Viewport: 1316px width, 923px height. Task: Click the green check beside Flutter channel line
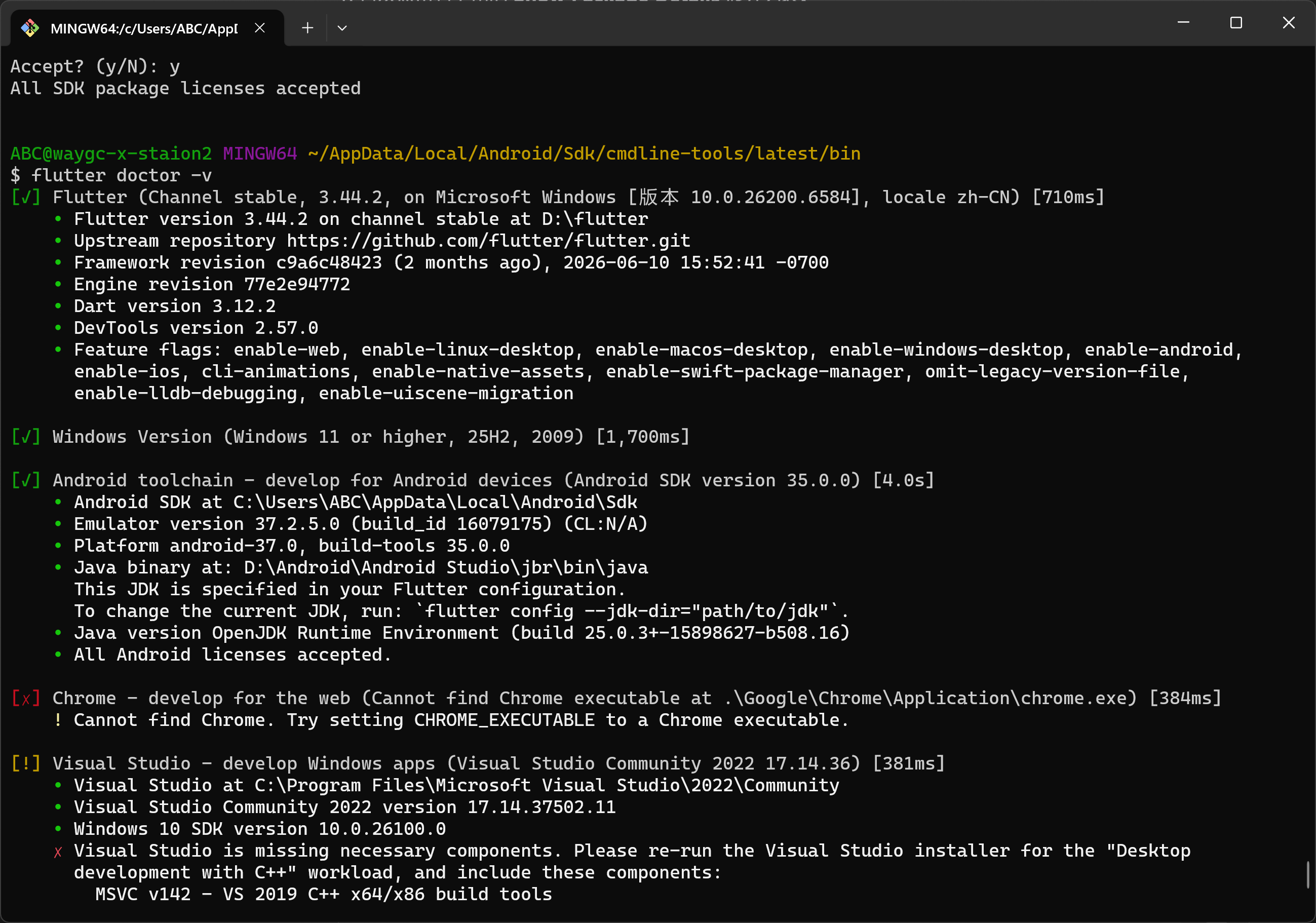point(26,197)
